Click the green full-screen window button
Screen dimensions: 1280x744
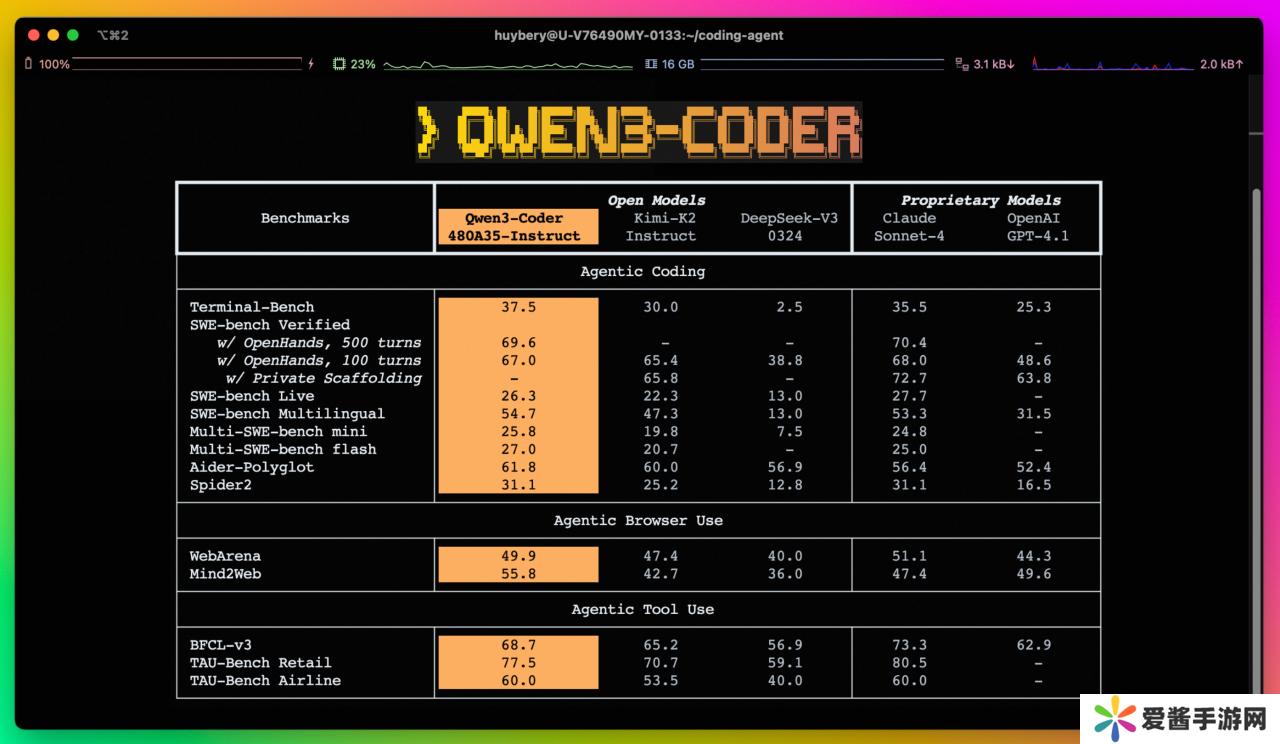pyautogui.click(x=73, y=35)
